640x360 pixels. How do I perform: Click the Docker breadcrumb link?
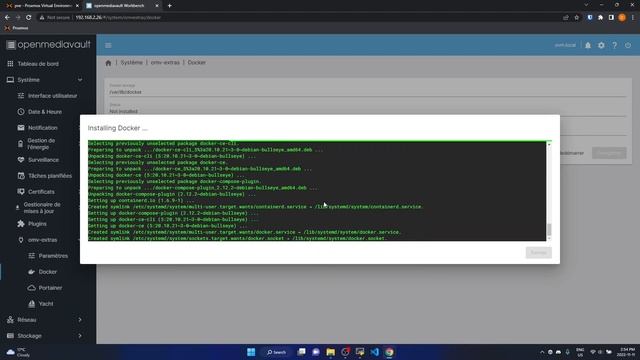pyautogui.click(x=197, y=62)
